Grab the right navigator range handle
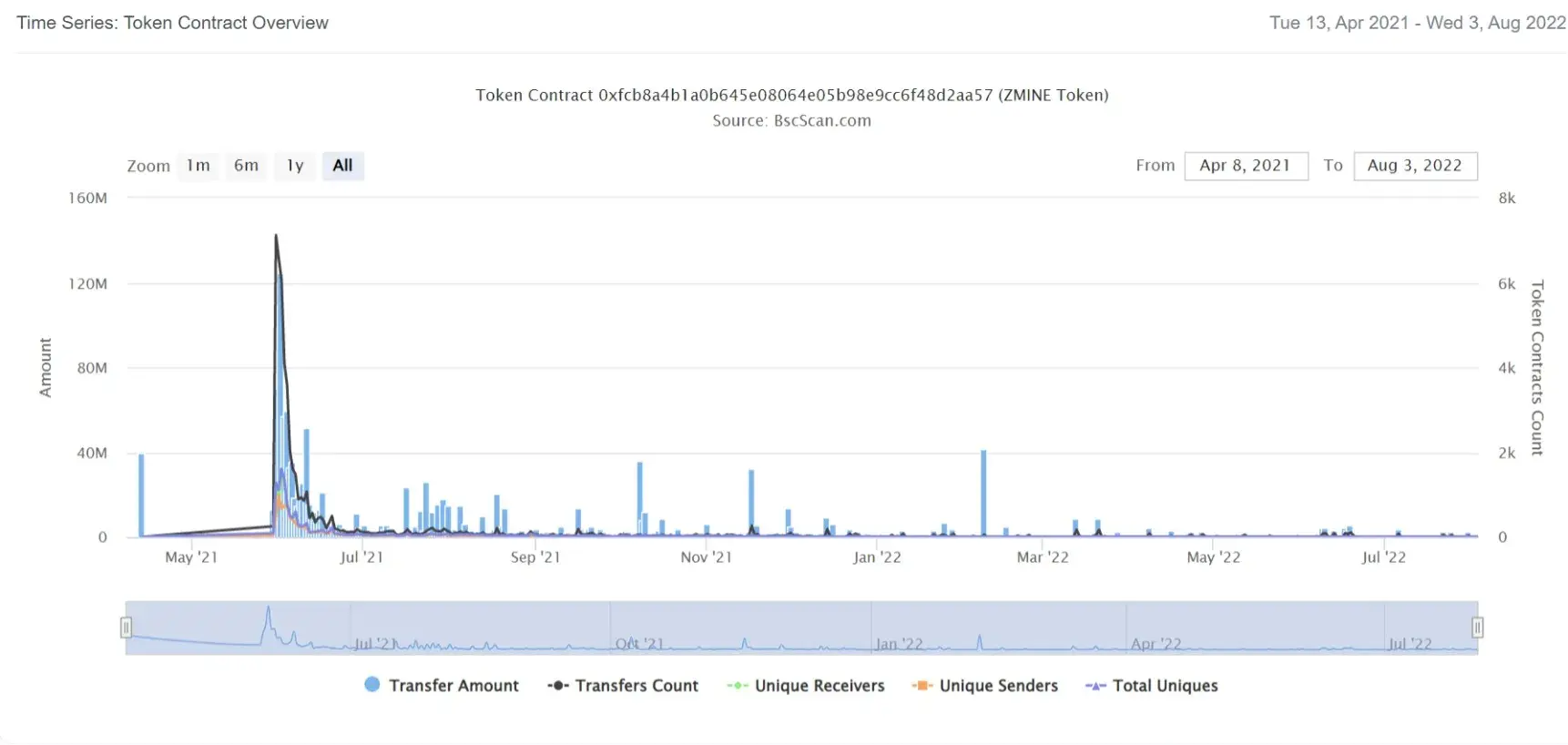The width and height of the screenshot is (1568, 745). (1478, 628)
